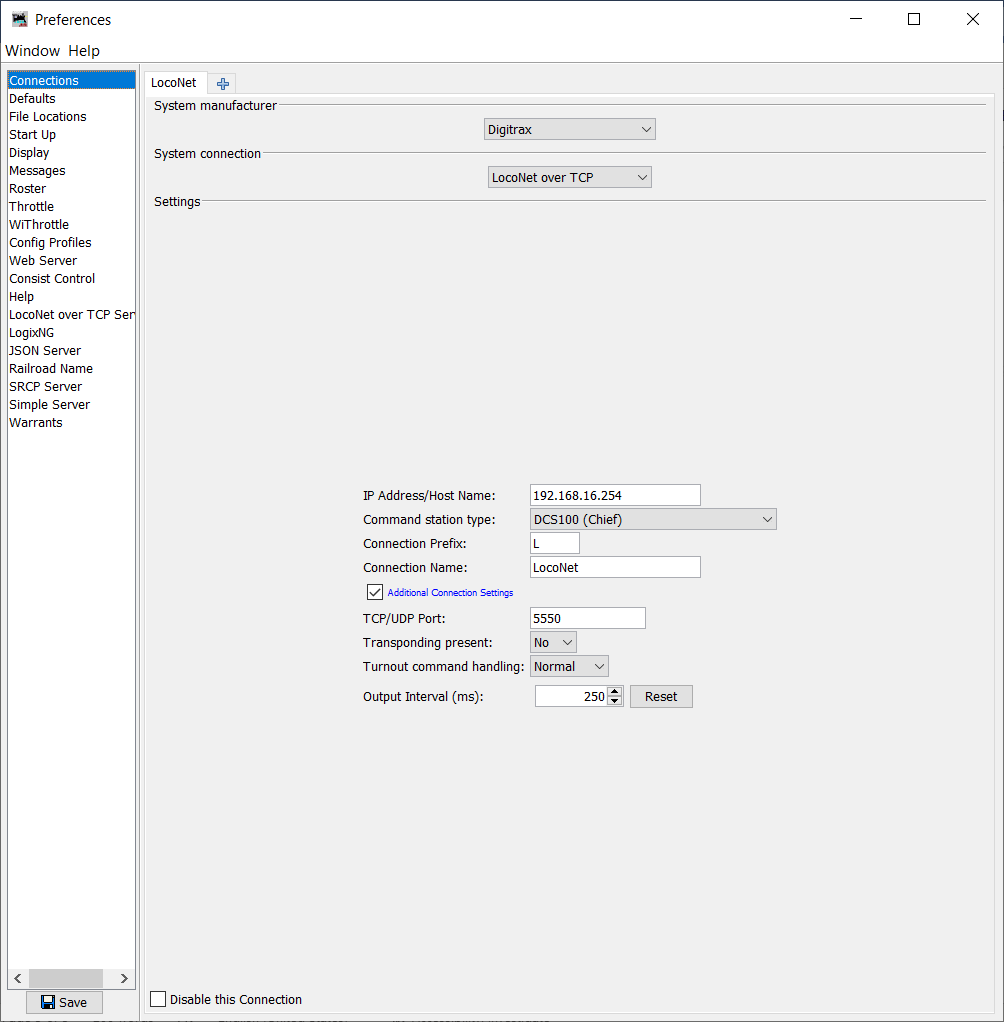Select Messages preferences item

click(72, 171)
